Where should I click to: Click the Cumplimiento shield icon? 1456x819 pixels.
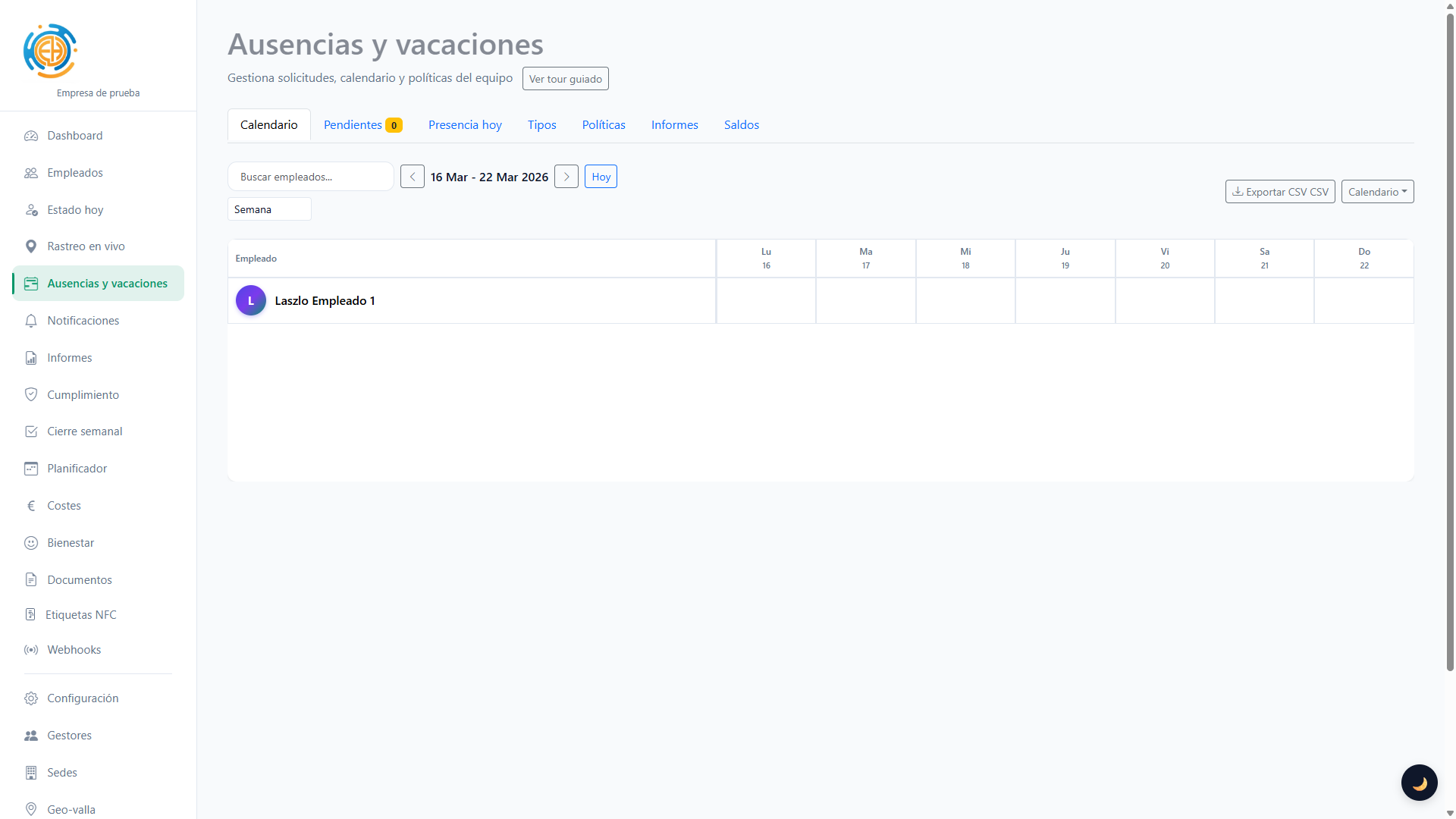(x=31, y=394)
